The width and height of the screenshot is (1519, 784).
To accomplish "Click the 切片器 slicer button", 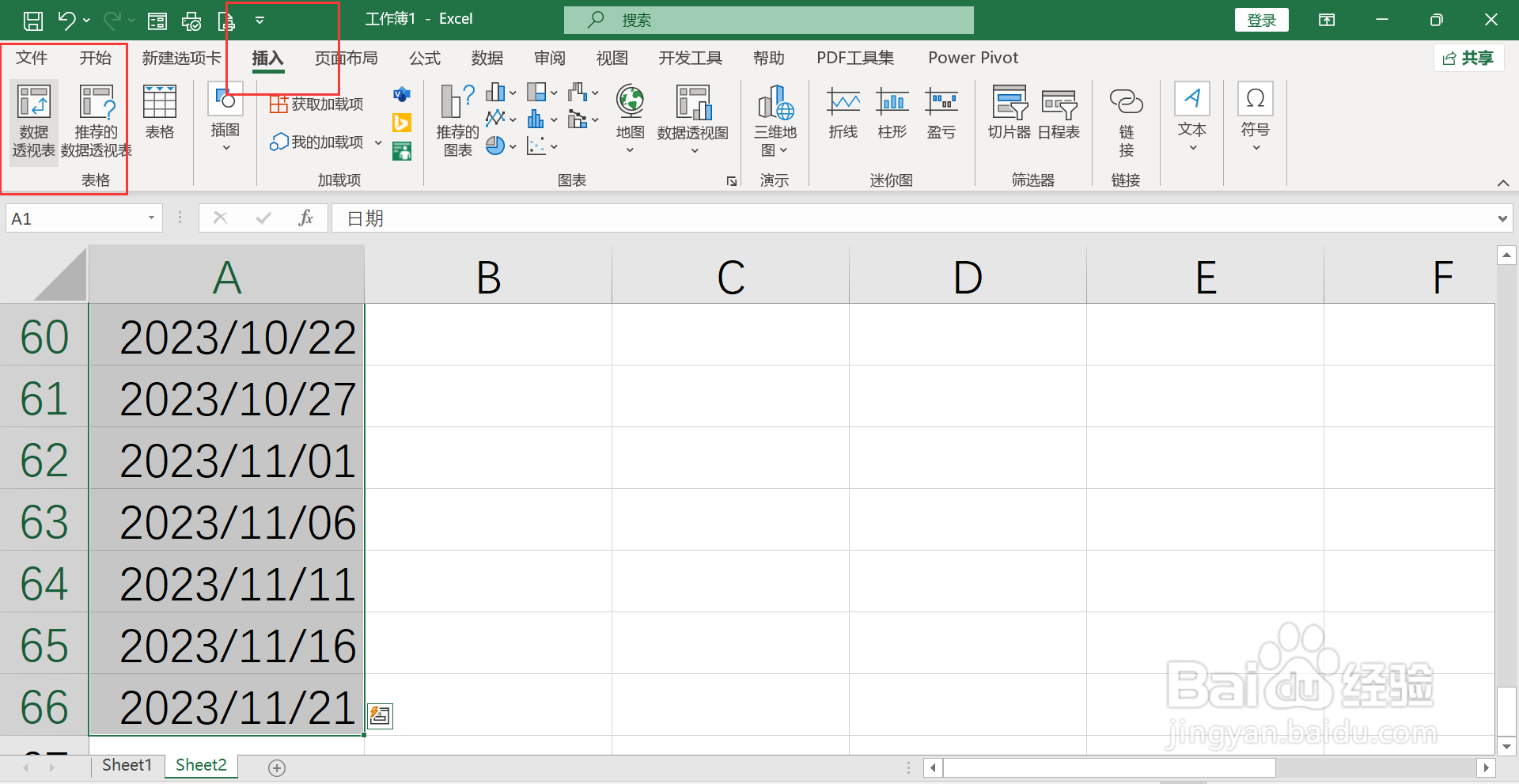I will pos(1010,112).
